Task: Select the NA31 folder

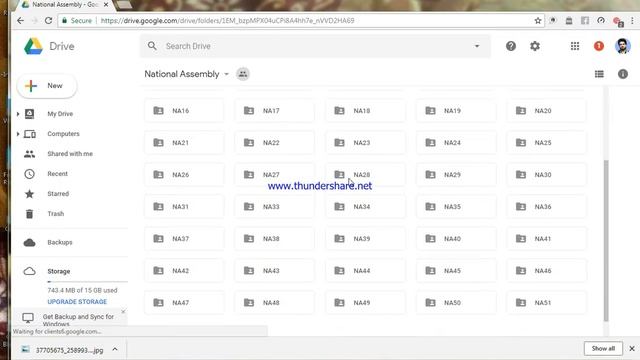Action: [x=184, y=207]
